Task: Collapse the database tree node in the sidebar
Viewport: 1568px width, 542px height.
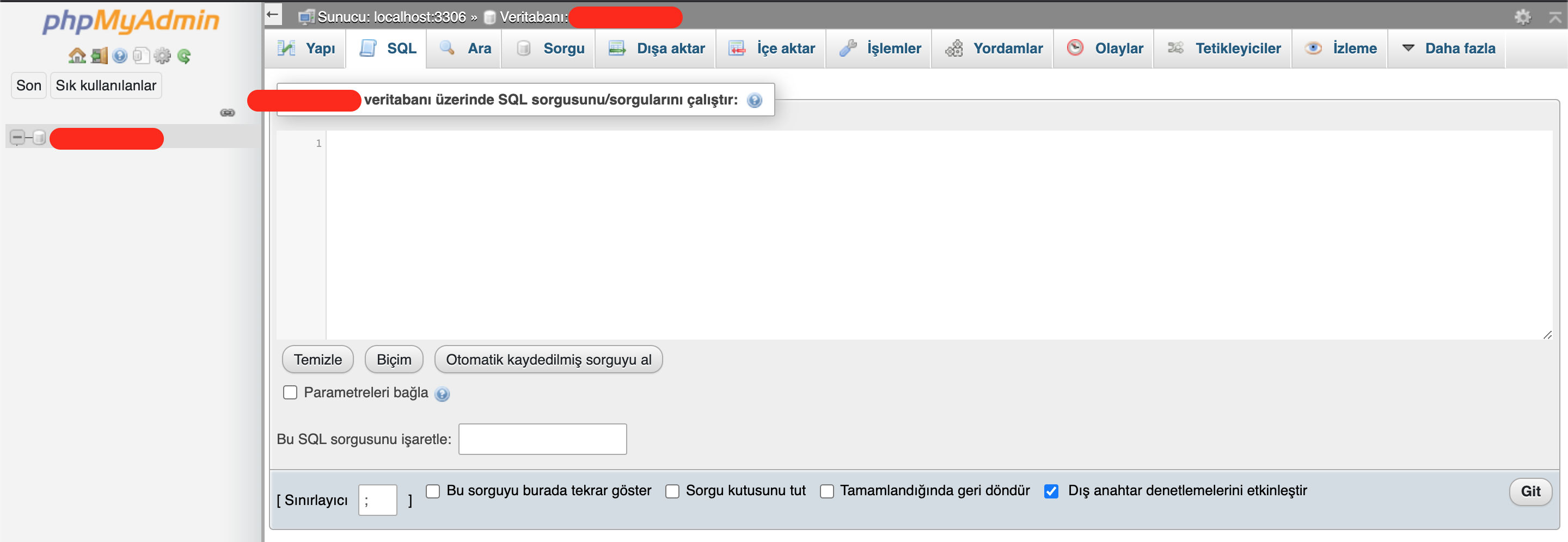Action: (x=17, y=138)
